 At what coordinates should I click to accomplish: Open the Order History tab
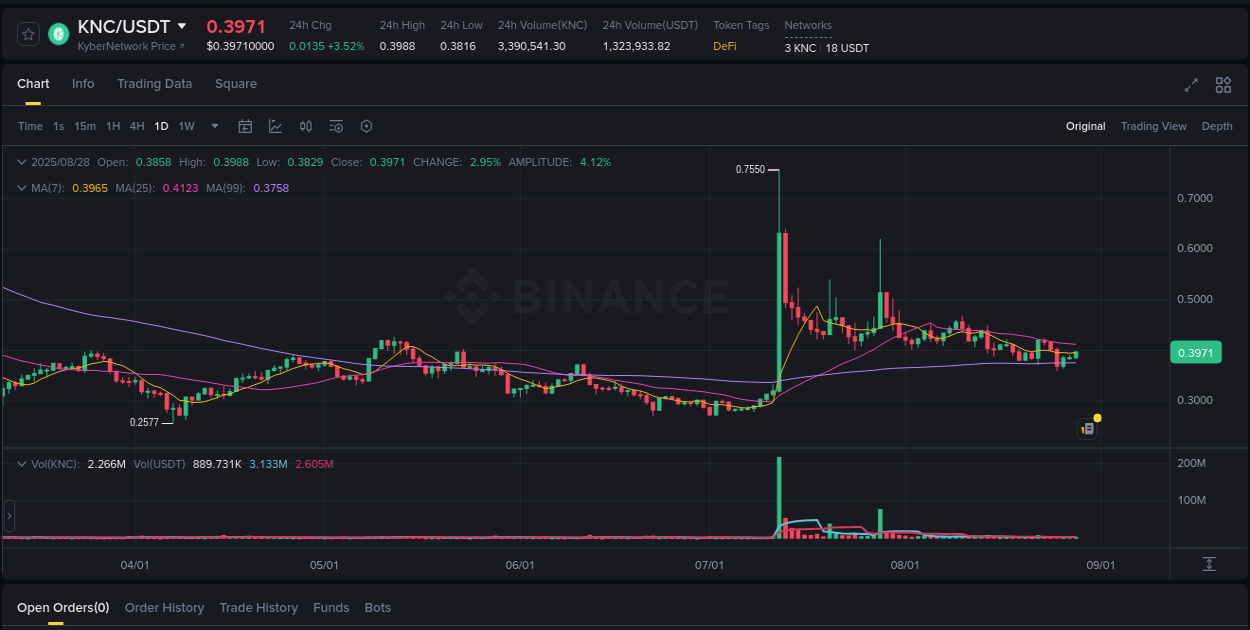[x=164, y=607]
